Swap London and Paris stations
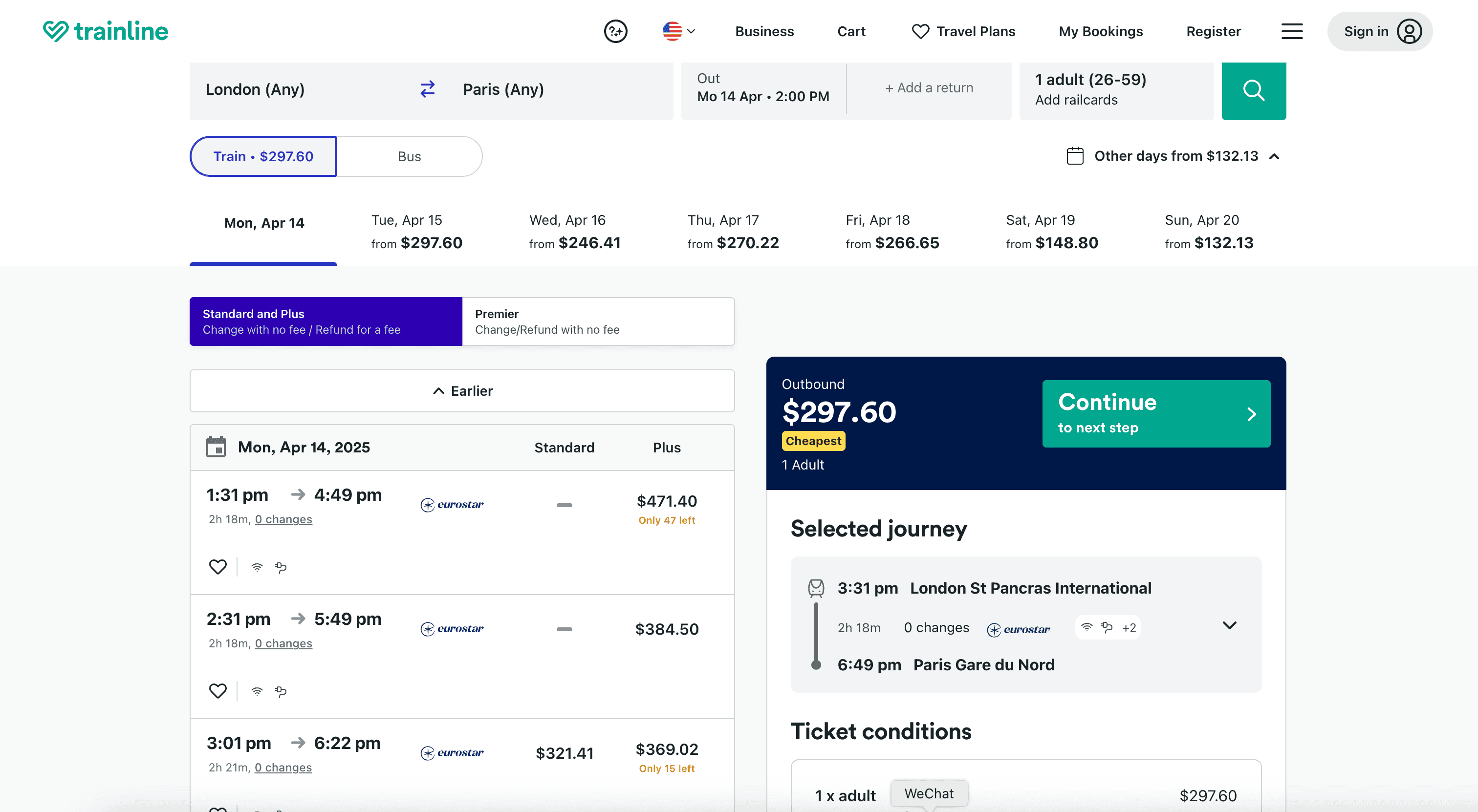Screen dimensions: 1478x812 pos(428,89)
